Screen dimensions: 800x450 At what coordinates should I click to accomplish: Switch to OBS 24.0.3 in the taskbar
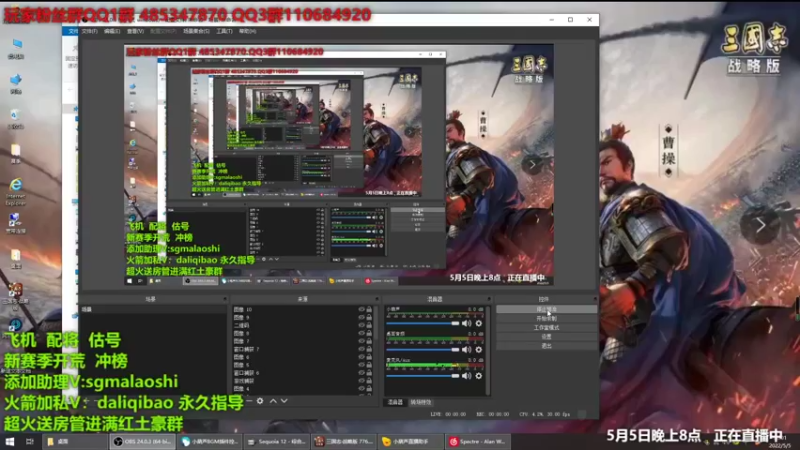143,441
